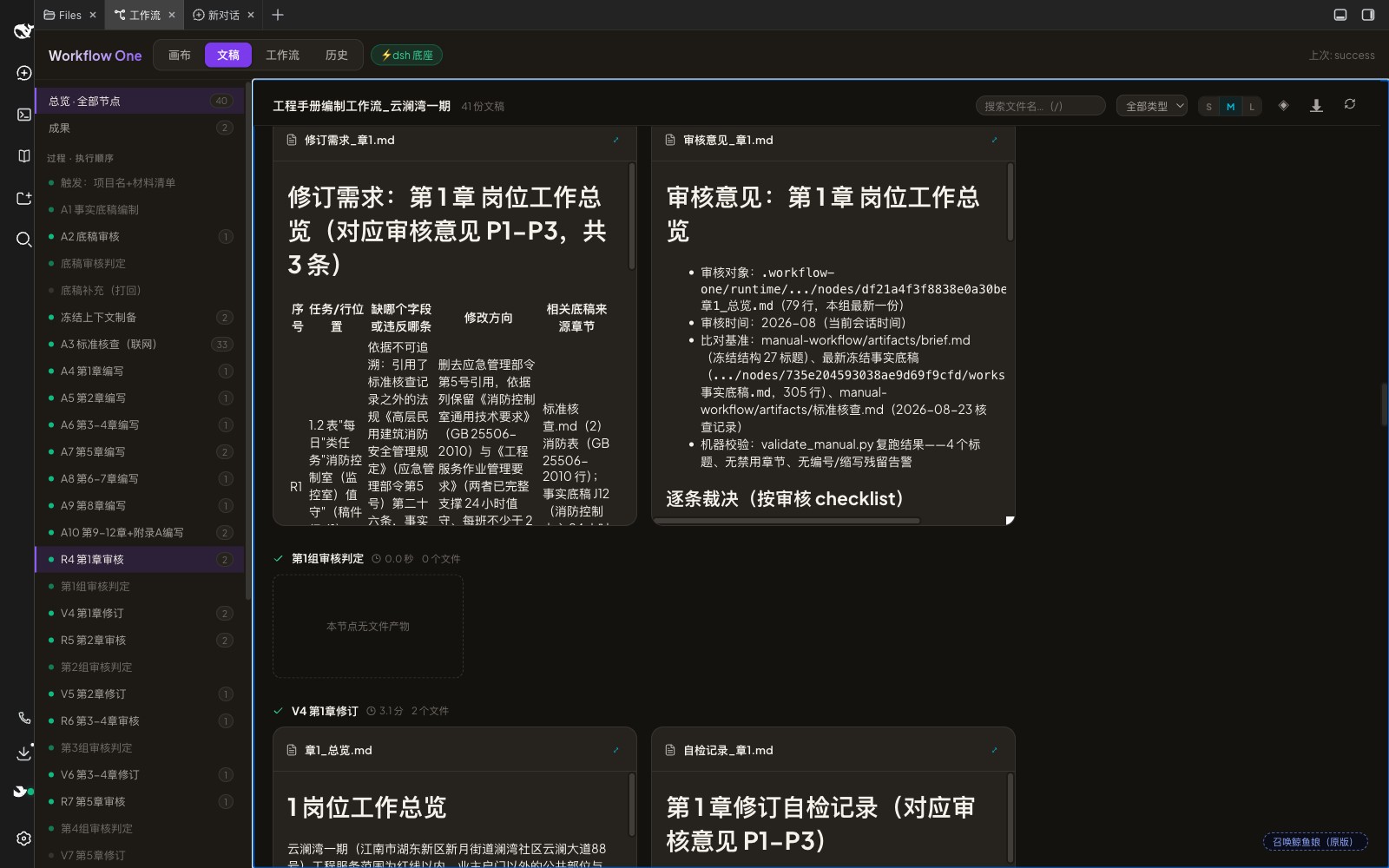Viewport: 1389px width, 868px height.
Task: Toggle the bottom panel layout icon
Action: (1340, 15)
